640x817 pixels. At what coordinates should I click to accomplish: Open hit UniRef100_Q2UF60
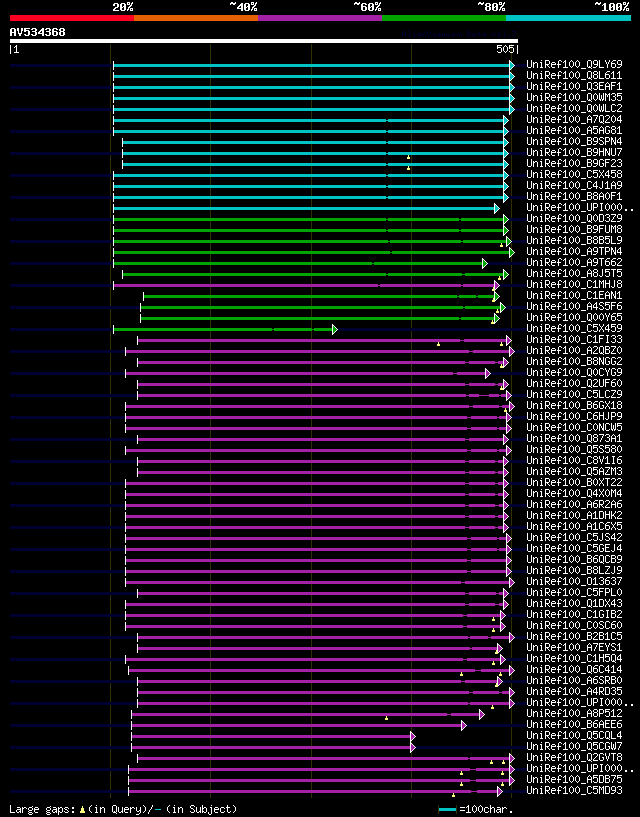574,383
